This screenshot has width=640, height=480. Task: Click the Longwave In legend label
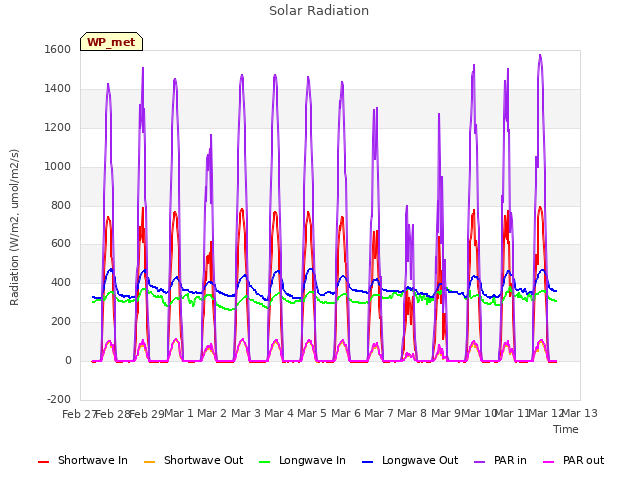point(312,460)
